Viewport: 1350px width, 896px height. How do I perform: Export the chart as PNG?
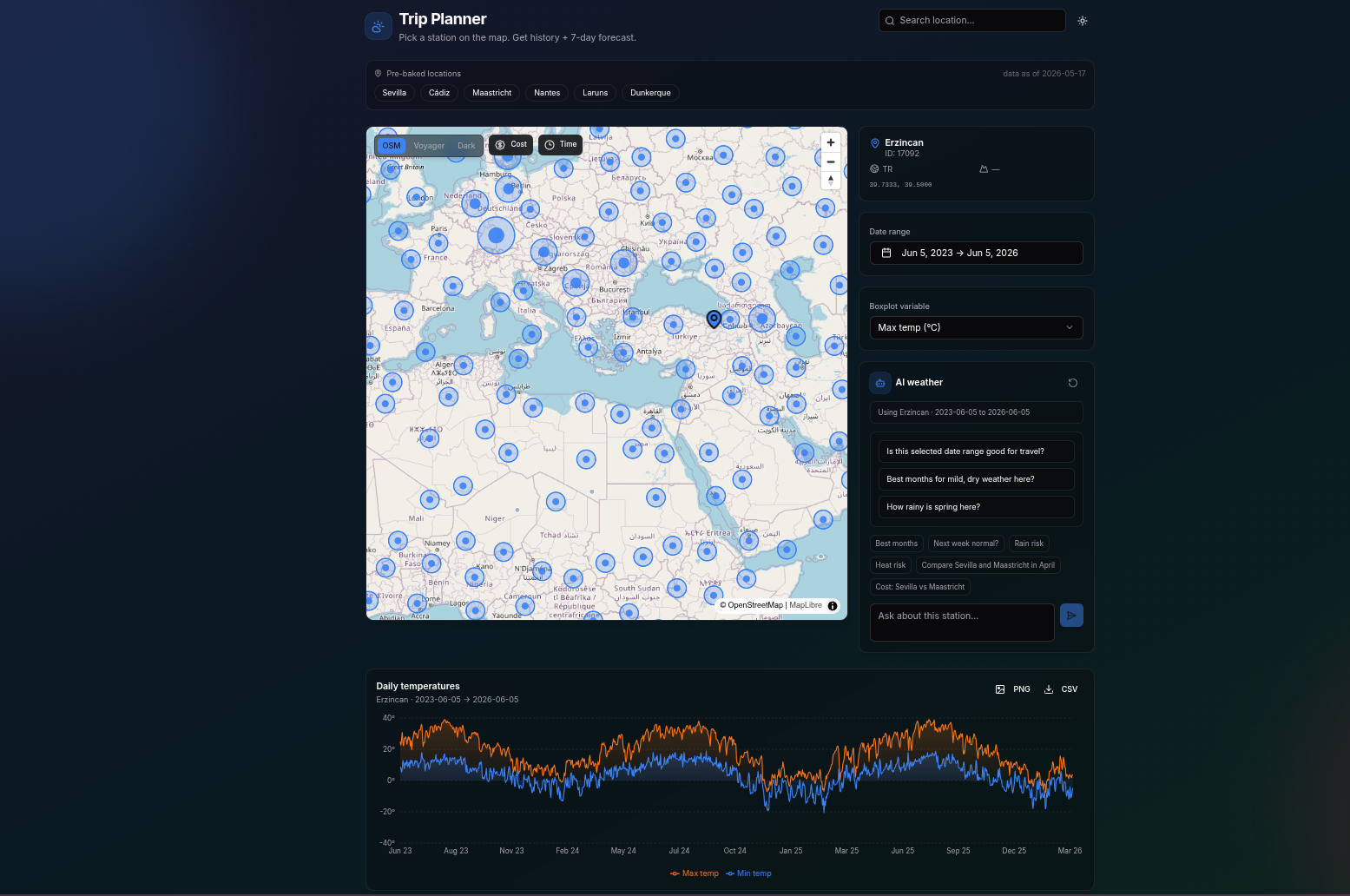click(1013, 689)
